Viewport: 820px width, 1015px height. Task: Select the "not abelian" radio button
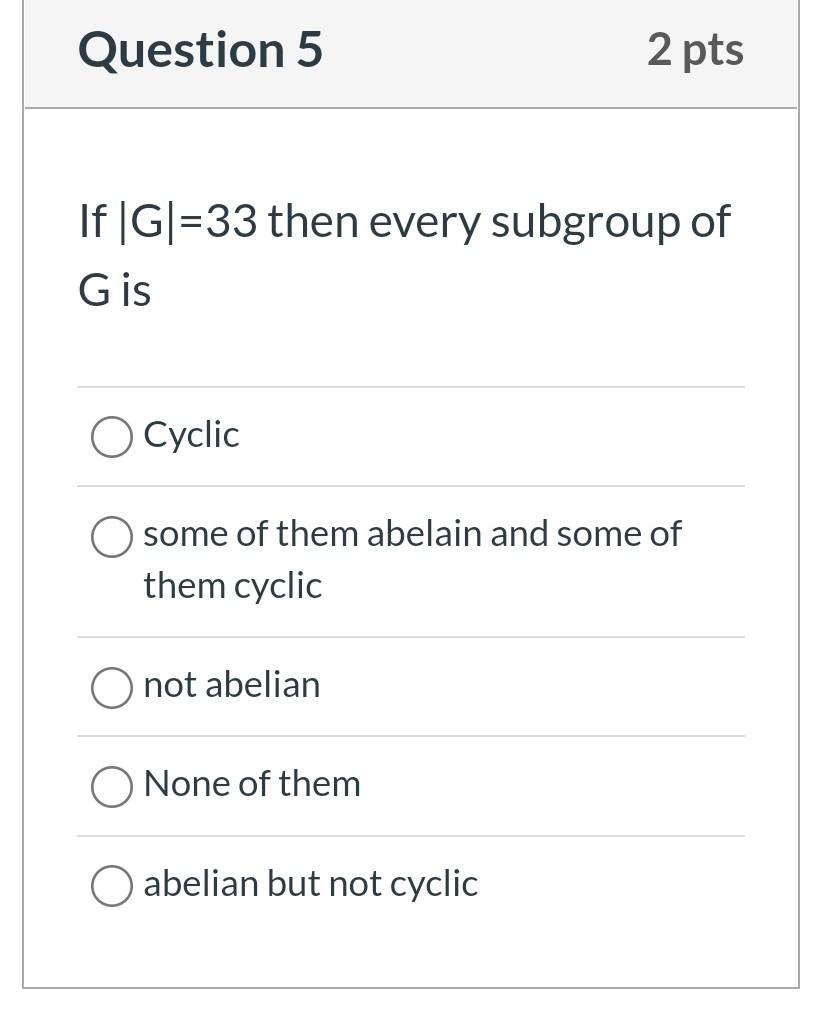point(112,687)
